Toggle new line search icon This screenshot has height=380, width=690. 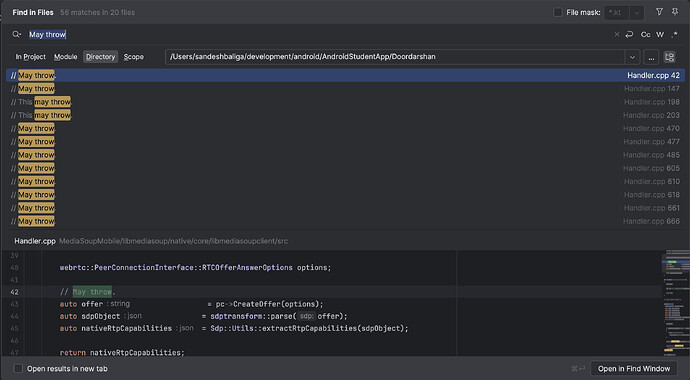tap(629, 34)
